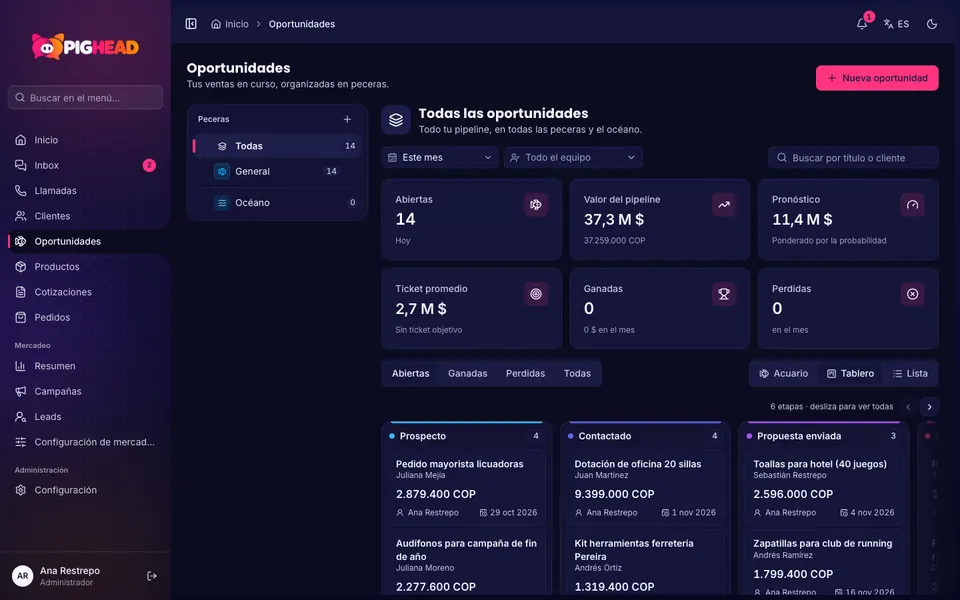
Task: Click the Inbox badge showing 2
Action: (x=149, y=165)
